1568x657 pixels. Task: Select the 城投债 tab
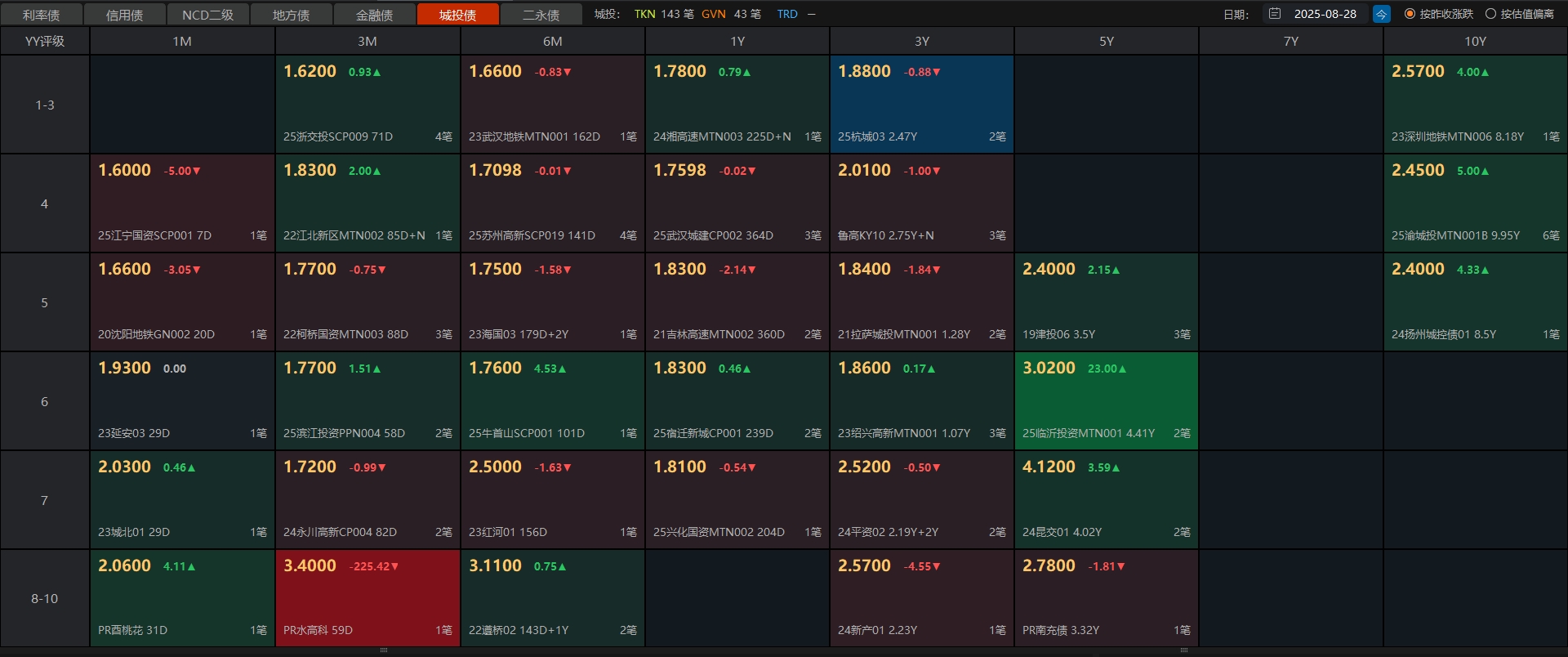click(458, 15)
